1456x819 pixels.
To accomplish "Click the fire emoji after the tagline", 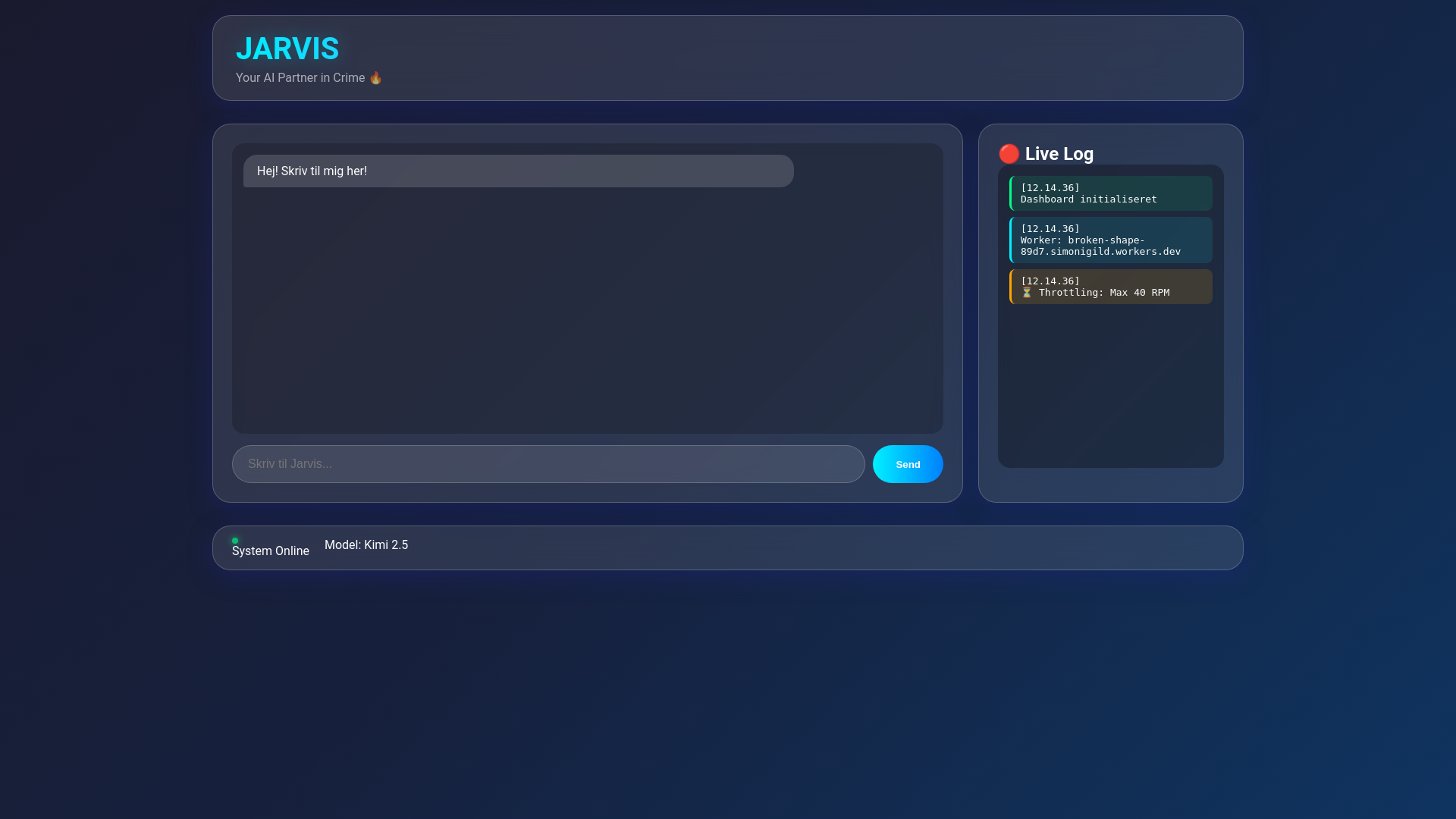I will tap(375, 78).
